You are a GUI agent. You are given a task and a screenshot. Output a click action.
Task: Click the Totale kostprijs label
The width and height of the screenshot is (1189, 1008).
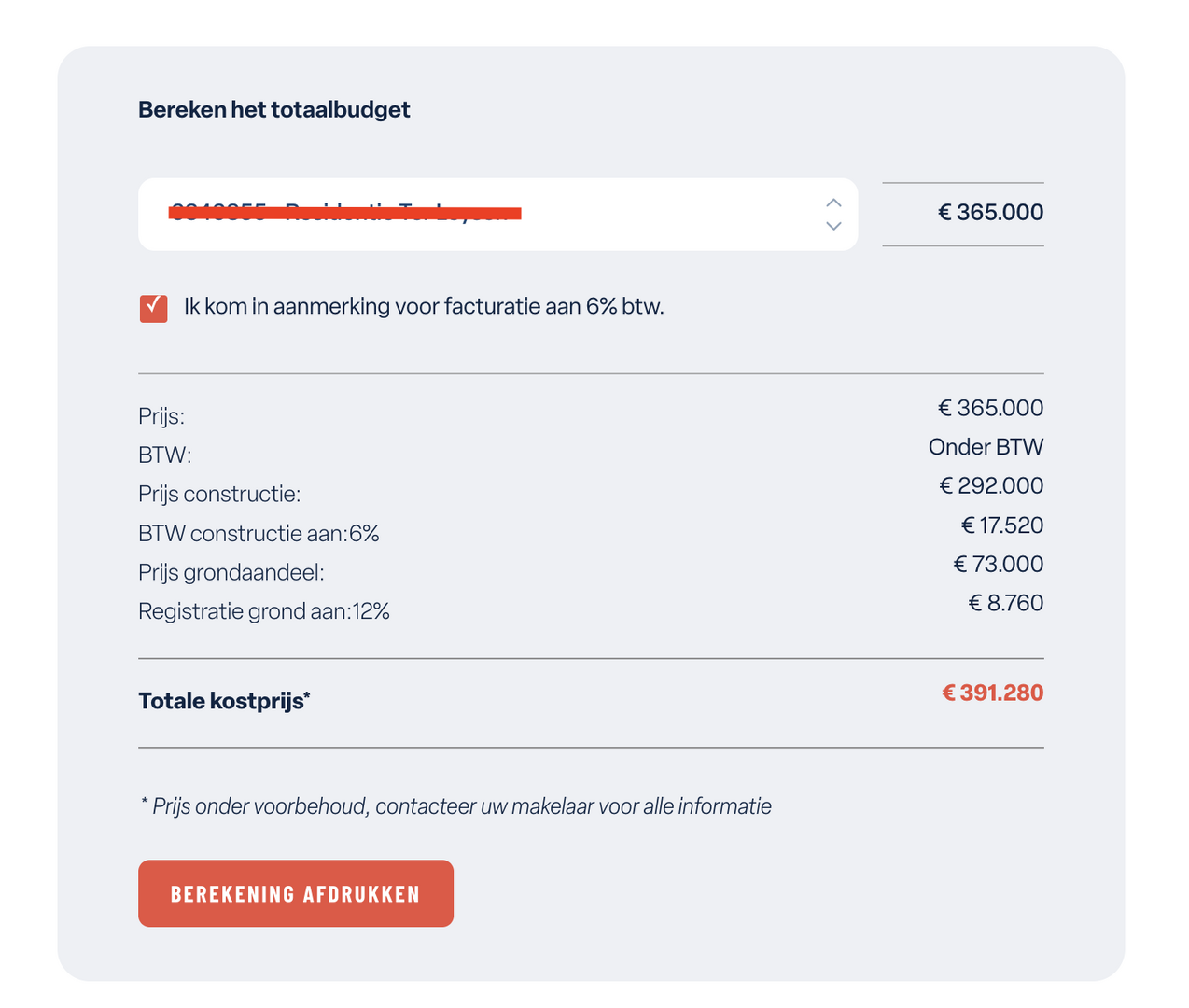[x=224, y=701]
